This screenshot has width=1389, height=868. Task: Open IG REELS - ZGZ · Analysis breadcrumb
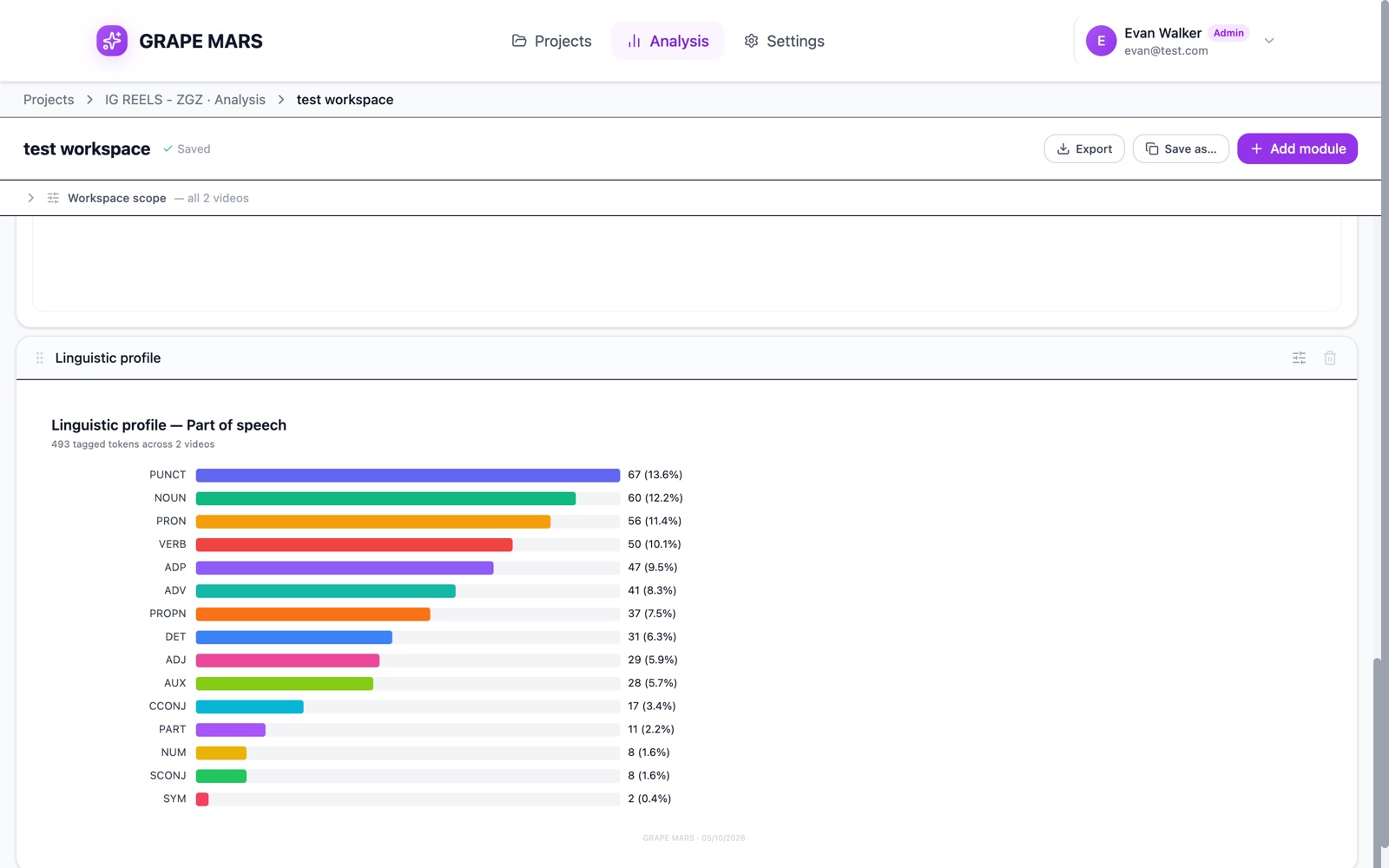[185, 100]
